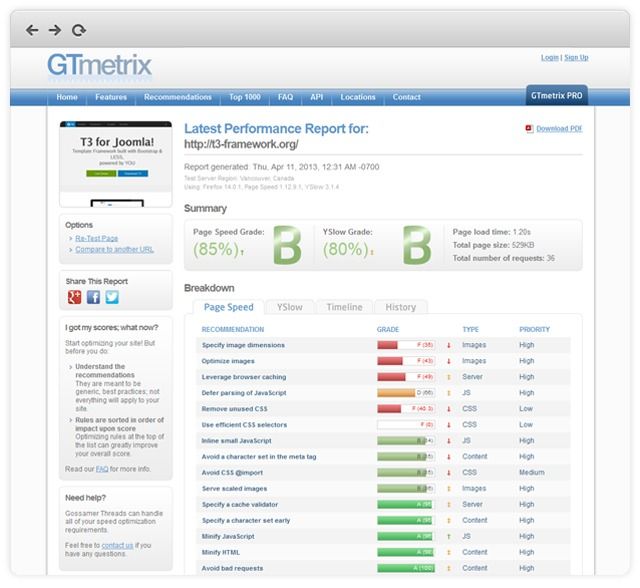Share report on Twitter

(x=112, y=297)
